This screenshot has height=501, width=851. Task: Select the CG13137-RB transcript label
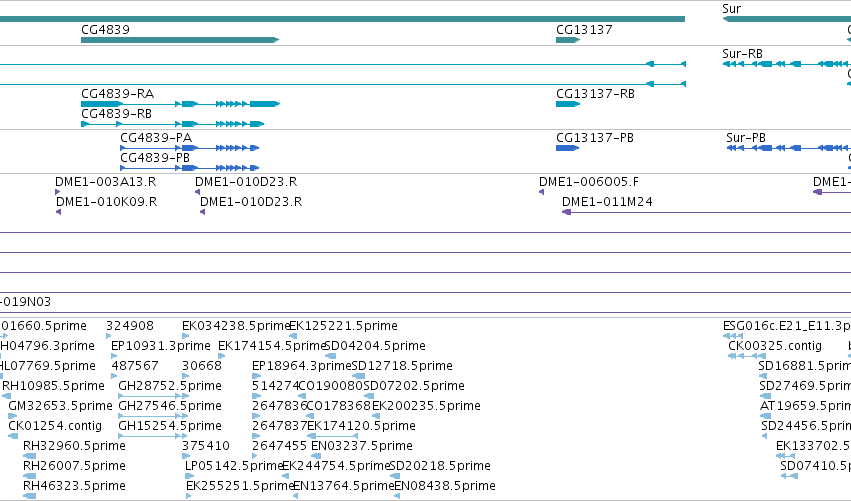595,94
